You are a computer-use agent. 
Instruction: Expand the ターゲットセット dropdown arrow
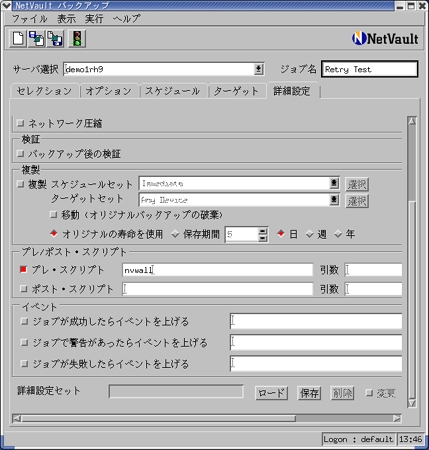(x=334, y=200)
